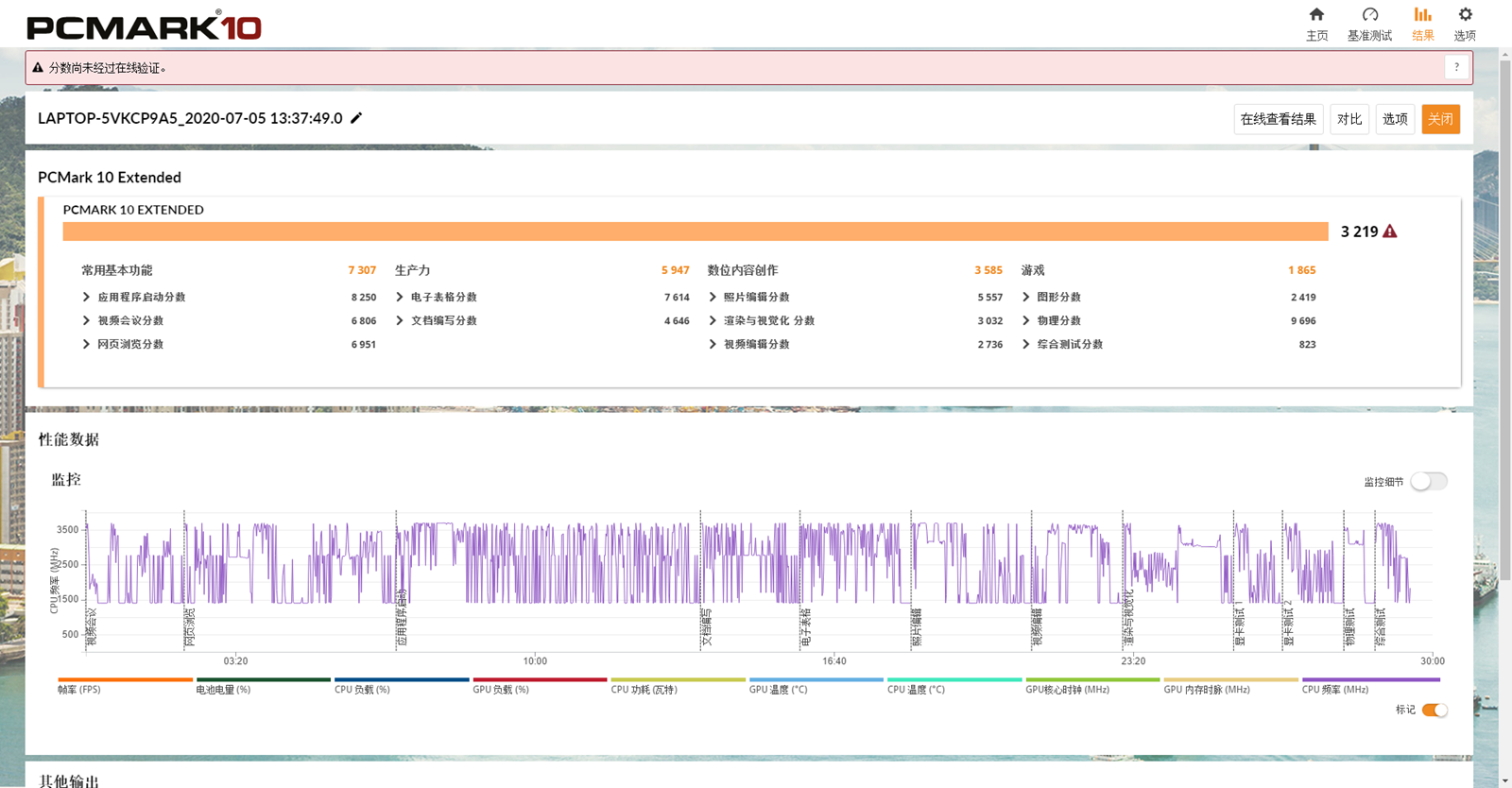This screenshot has width=1512, height=788.
Task: Click the question mark help button
Action: click(1456, 67)
